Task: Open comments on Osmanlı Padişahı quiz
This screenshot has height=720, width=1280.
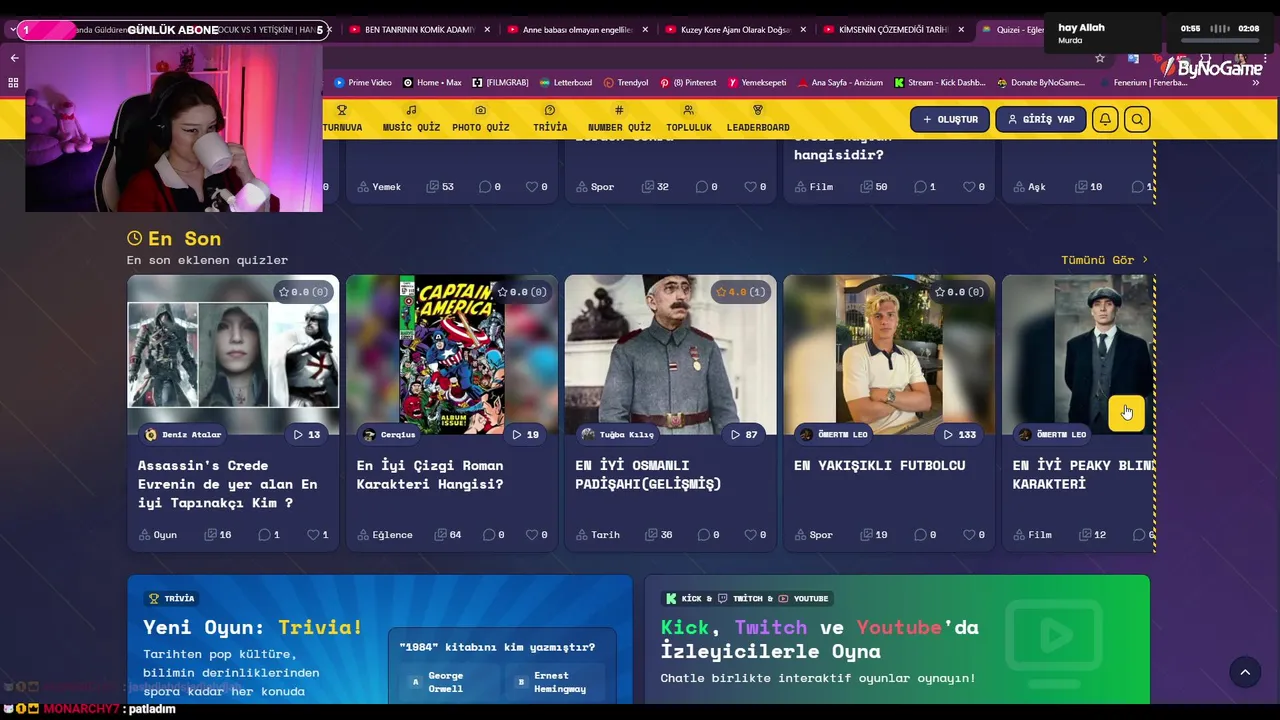Action: (x=708, y=535)
